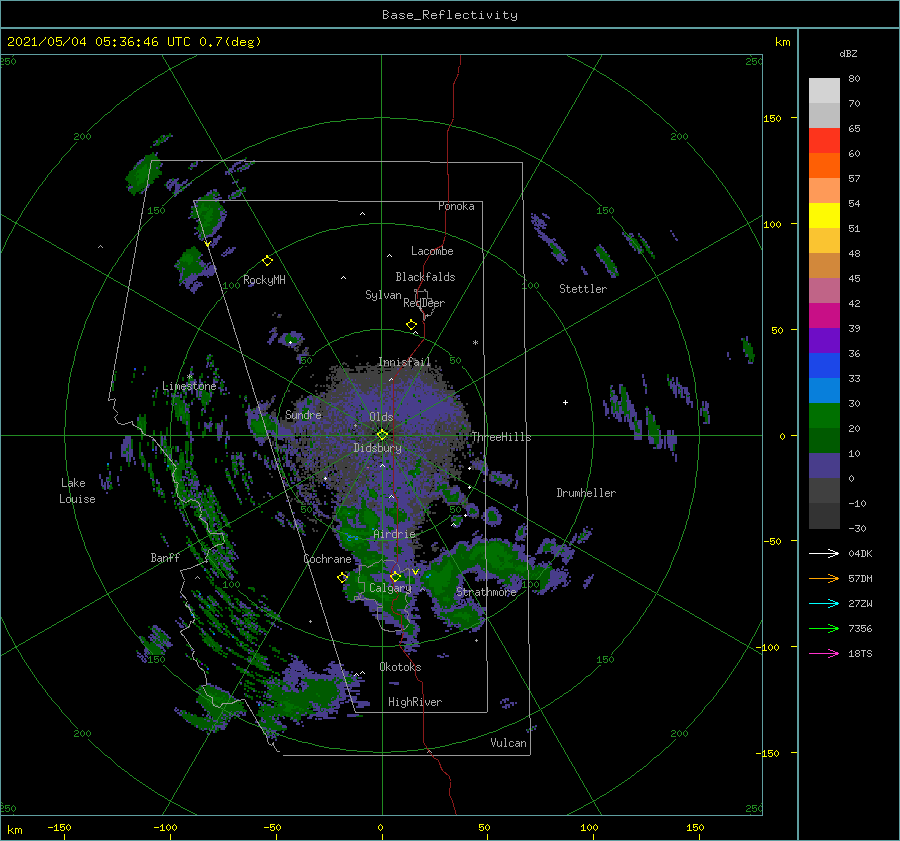Click the yellow Y marker northwest of RockyMH
Image resolution: width=900 pixels, height=841 pixels.
point(207,244)
